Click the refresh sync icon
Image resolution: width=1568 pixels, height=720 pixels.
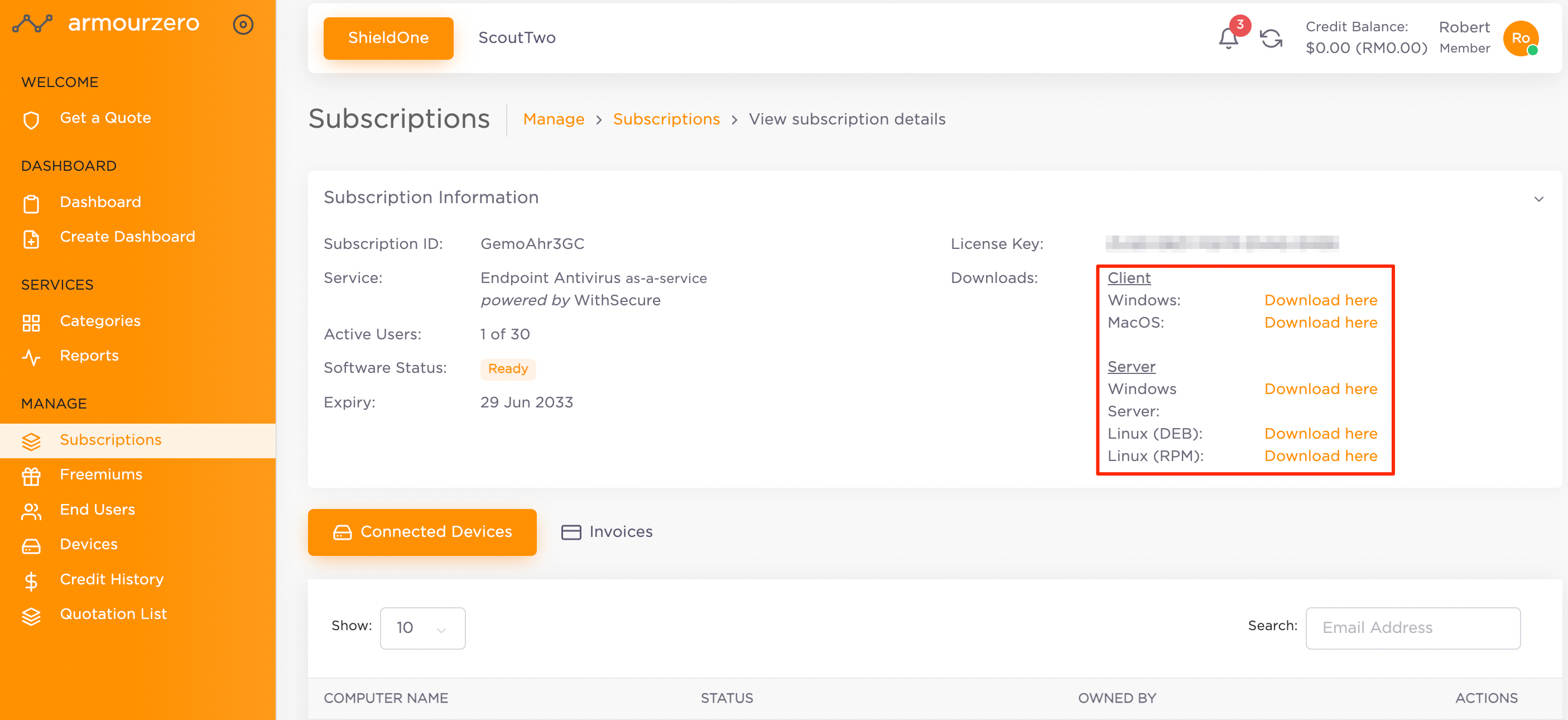1271,39
